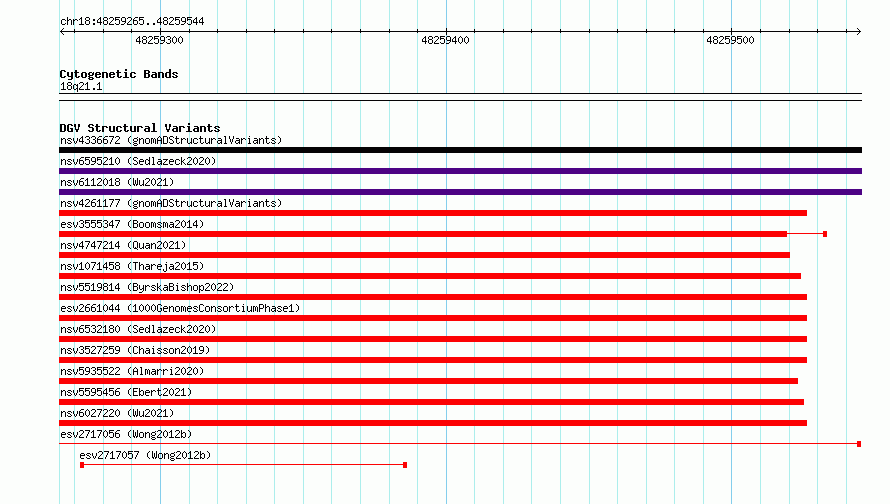Open variant label nsv5519814 (ByrskaBishop2022)
The width and height of the screenshot is (890, 504).
point(147,287)
